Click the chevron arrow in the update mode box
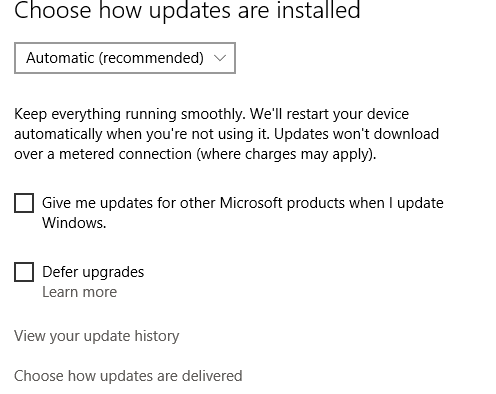The image size is (496, 394). (x=220, y=58)
